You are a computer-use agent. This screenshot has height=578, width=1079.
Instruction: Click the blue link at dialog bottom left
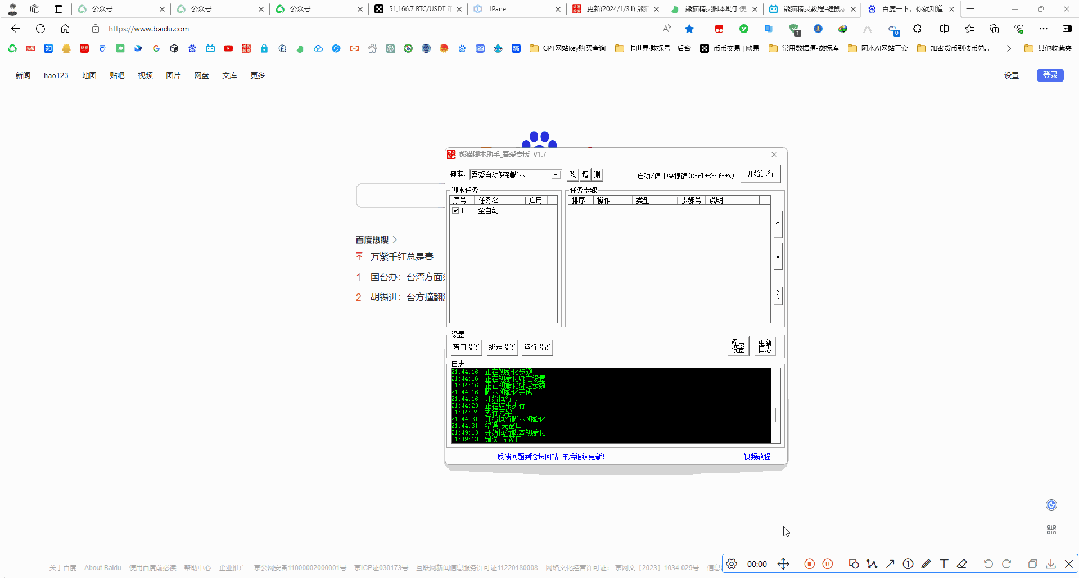pos(551,457)
